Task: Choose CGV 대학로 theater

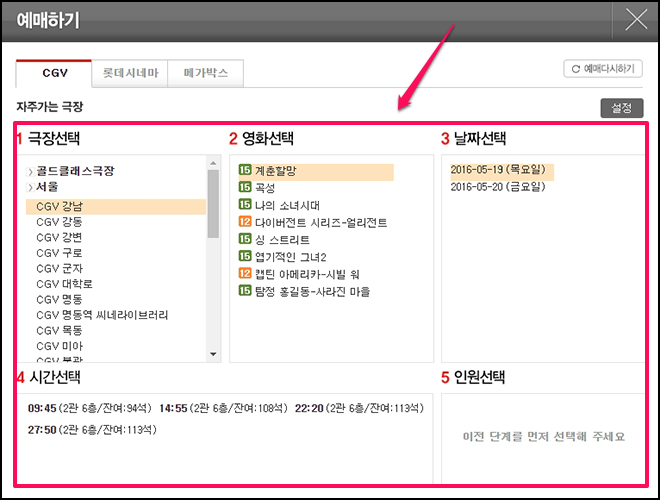Action: coord(64,284)
